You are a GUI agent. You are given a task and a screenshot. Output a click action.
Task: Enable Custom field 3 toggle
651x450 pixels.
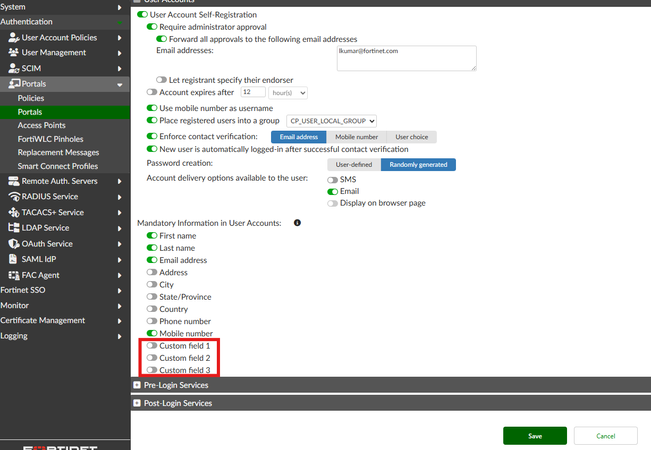pos(152,370)
